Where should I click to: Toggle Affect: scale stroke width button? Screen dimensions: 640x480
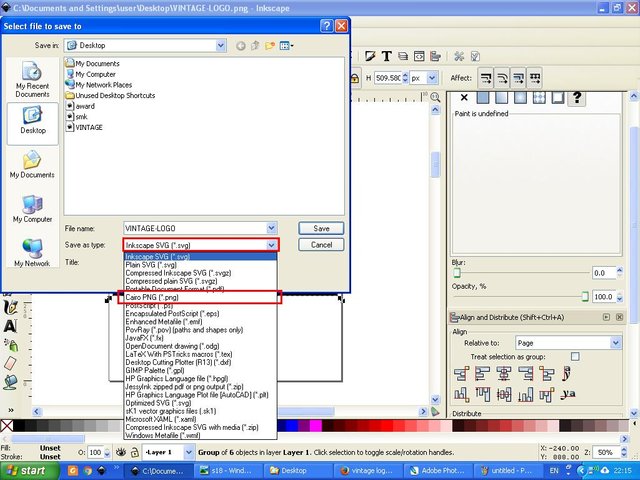tap(486, 78)
